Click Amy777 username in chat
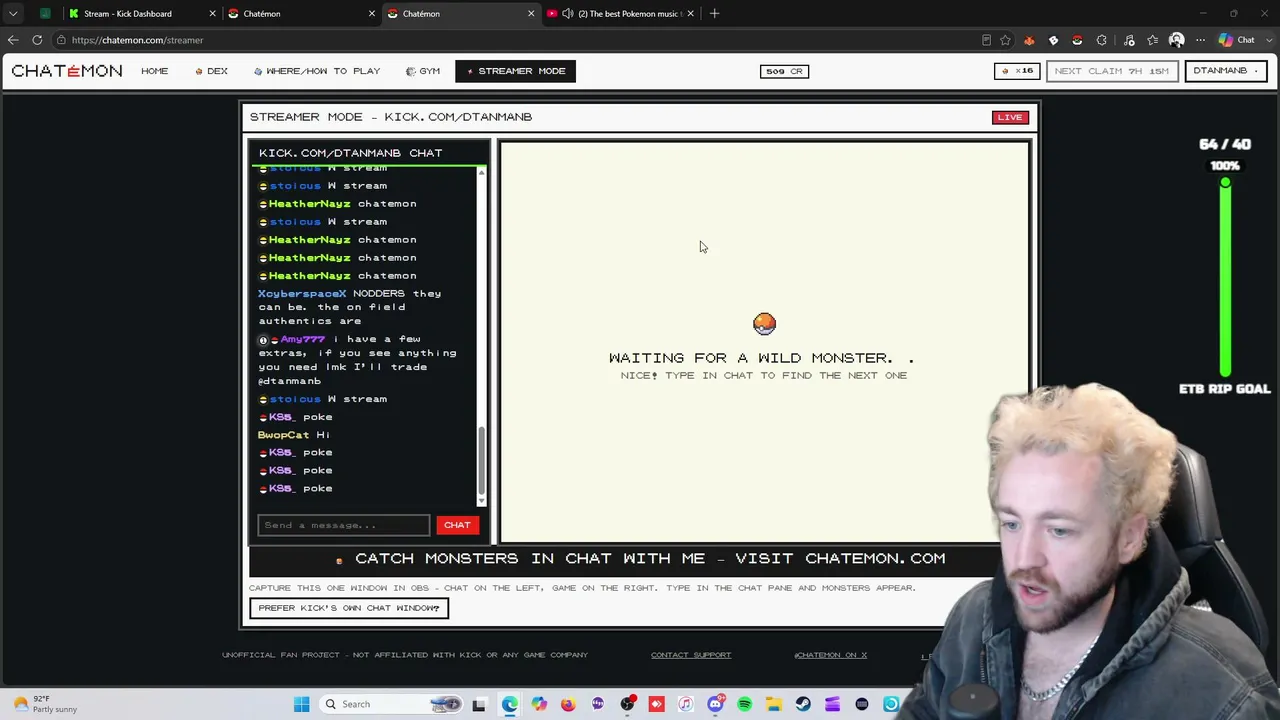The image size is (1280, 720). tap(303, 339)
